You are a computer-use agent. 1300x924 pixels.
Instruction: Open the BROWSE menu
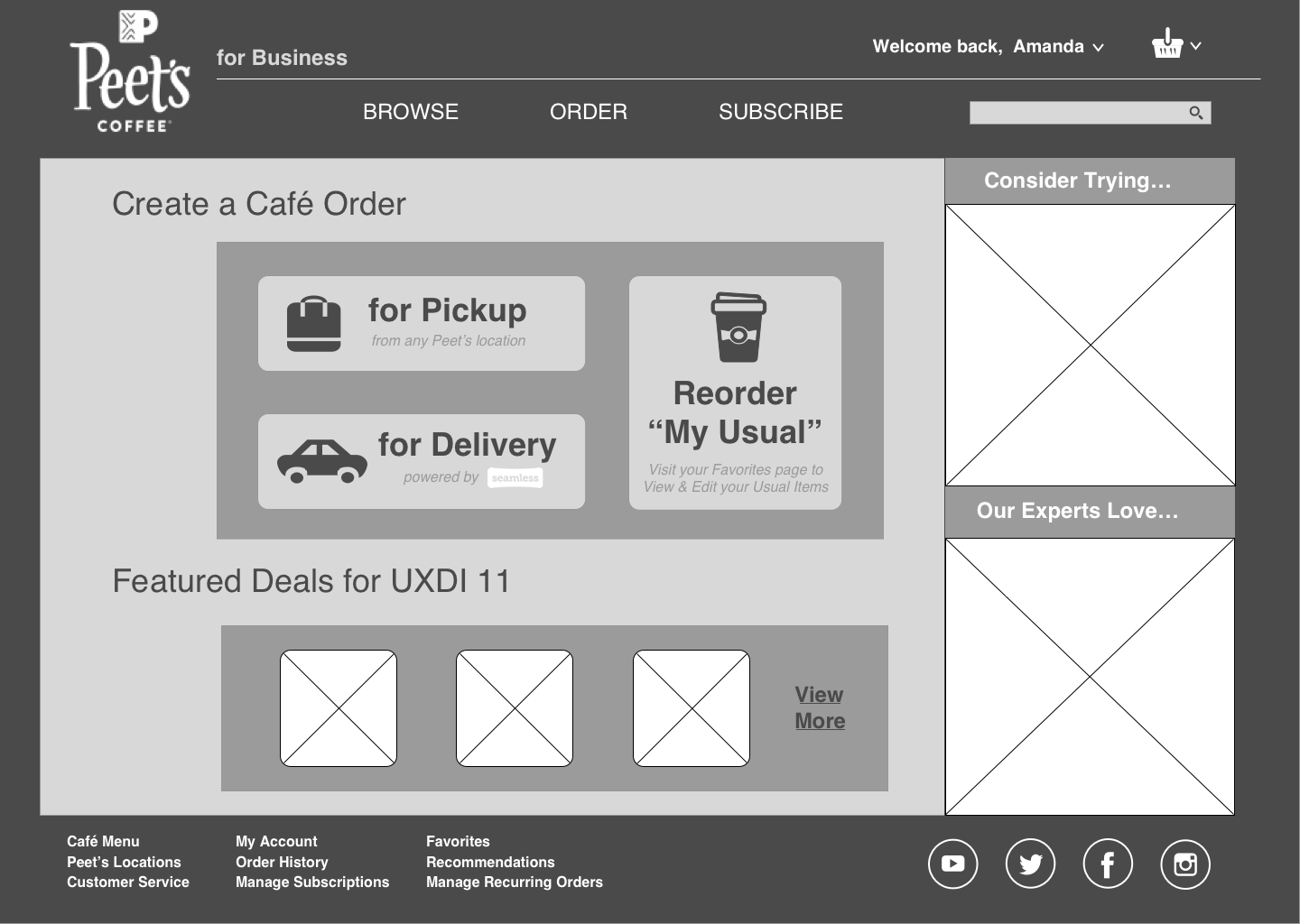click(411, 112)
